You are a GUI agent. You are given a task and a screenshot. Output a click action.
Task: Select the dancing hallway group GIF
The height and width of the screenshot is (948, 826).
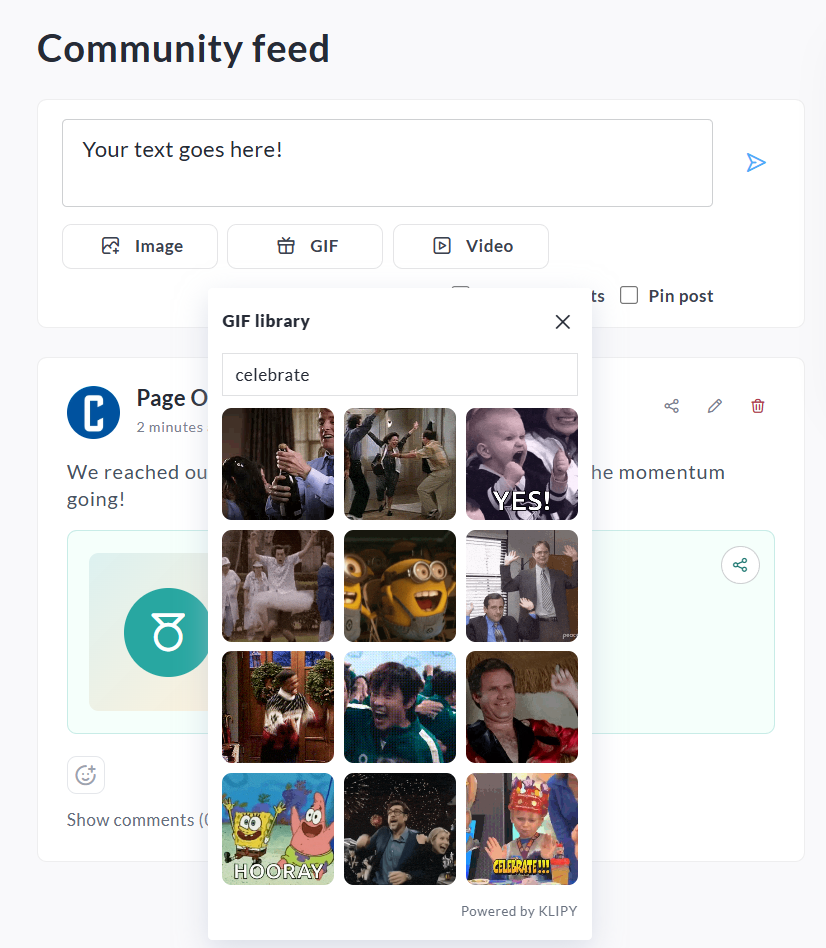click(x=400, y=464)
